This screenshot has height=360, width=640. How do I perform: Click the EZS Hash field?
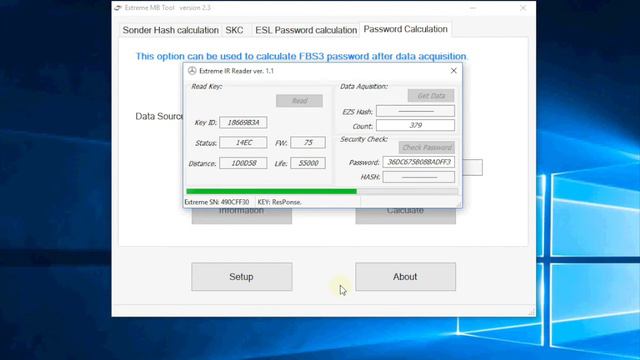click(415, 111)
